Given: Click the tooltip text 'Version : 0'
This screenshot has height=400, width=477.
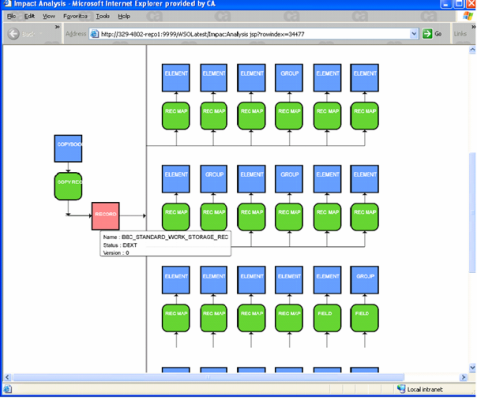Looking at the screenshot, I should click(116, 253).
